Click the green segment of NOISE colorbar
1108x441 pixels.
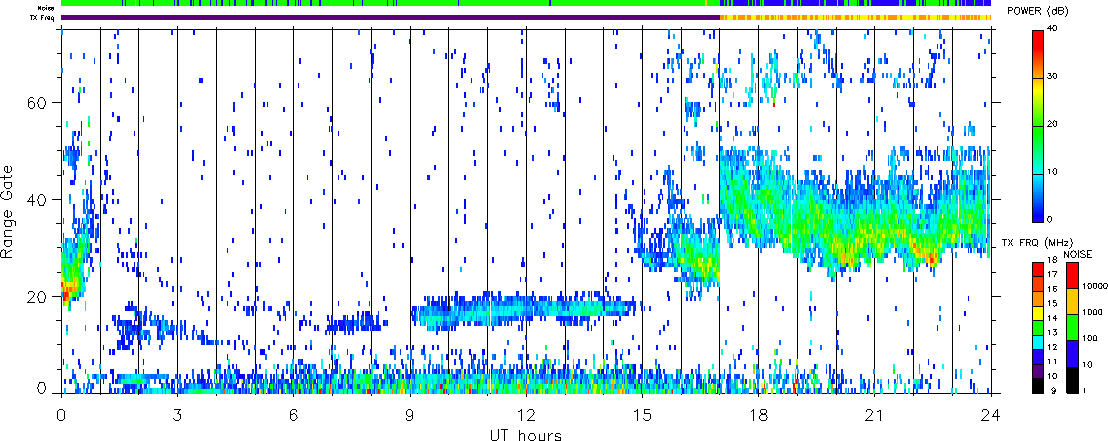(x=1073, y=327)
